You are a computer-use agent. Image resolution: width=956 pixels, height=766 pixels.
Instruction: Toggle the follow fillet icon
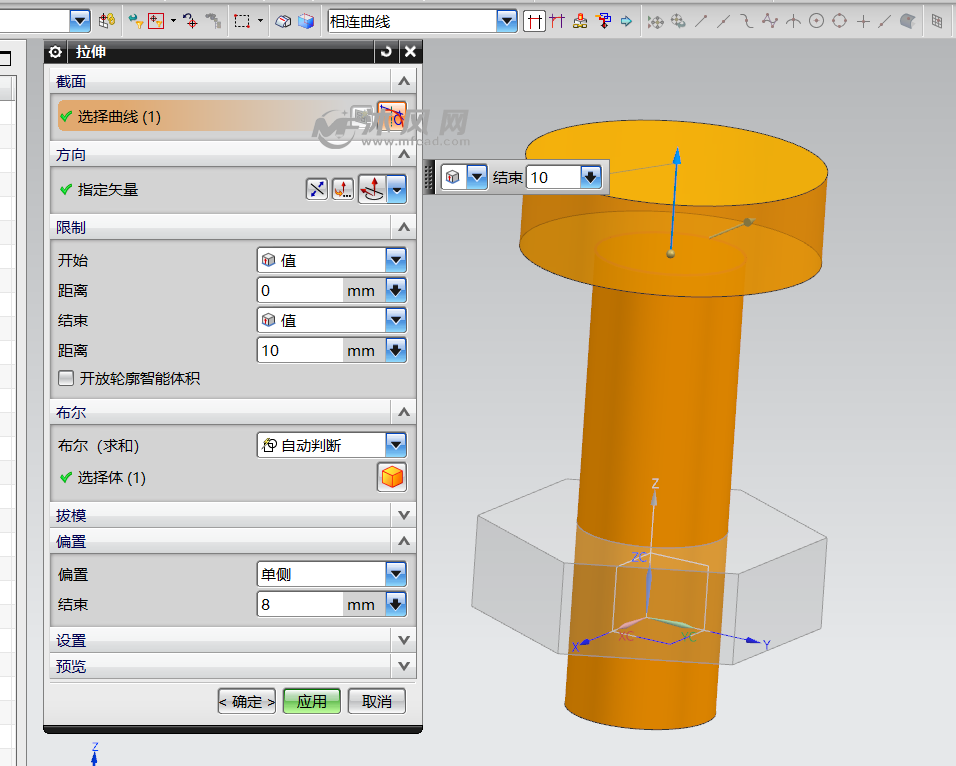tap(557, 21)
